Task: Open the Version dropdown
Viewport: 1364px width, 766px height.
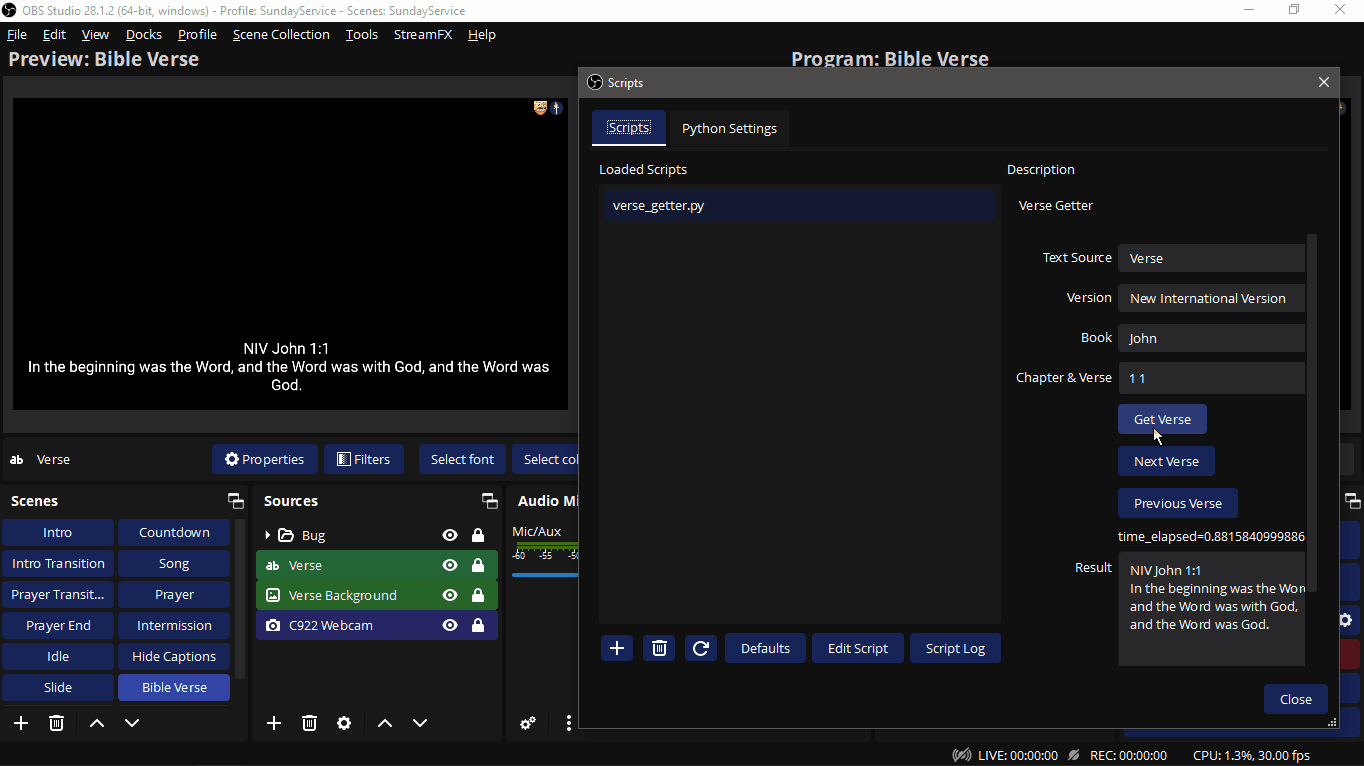Action: [x=1211, y=298]
